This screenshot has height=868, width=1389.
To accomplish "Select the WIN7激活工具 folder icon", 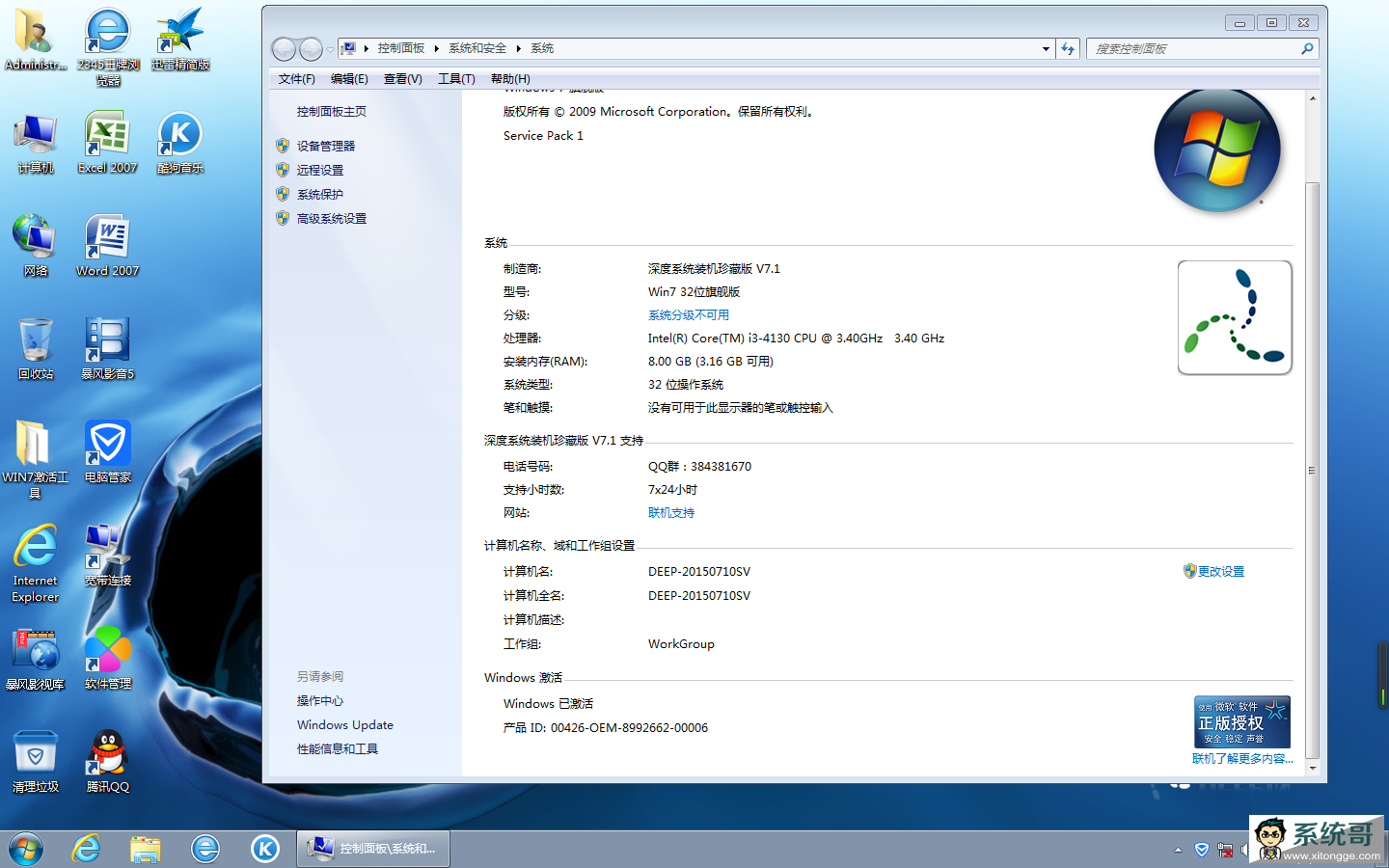I will pyautogui.click(x=36, y=459).
